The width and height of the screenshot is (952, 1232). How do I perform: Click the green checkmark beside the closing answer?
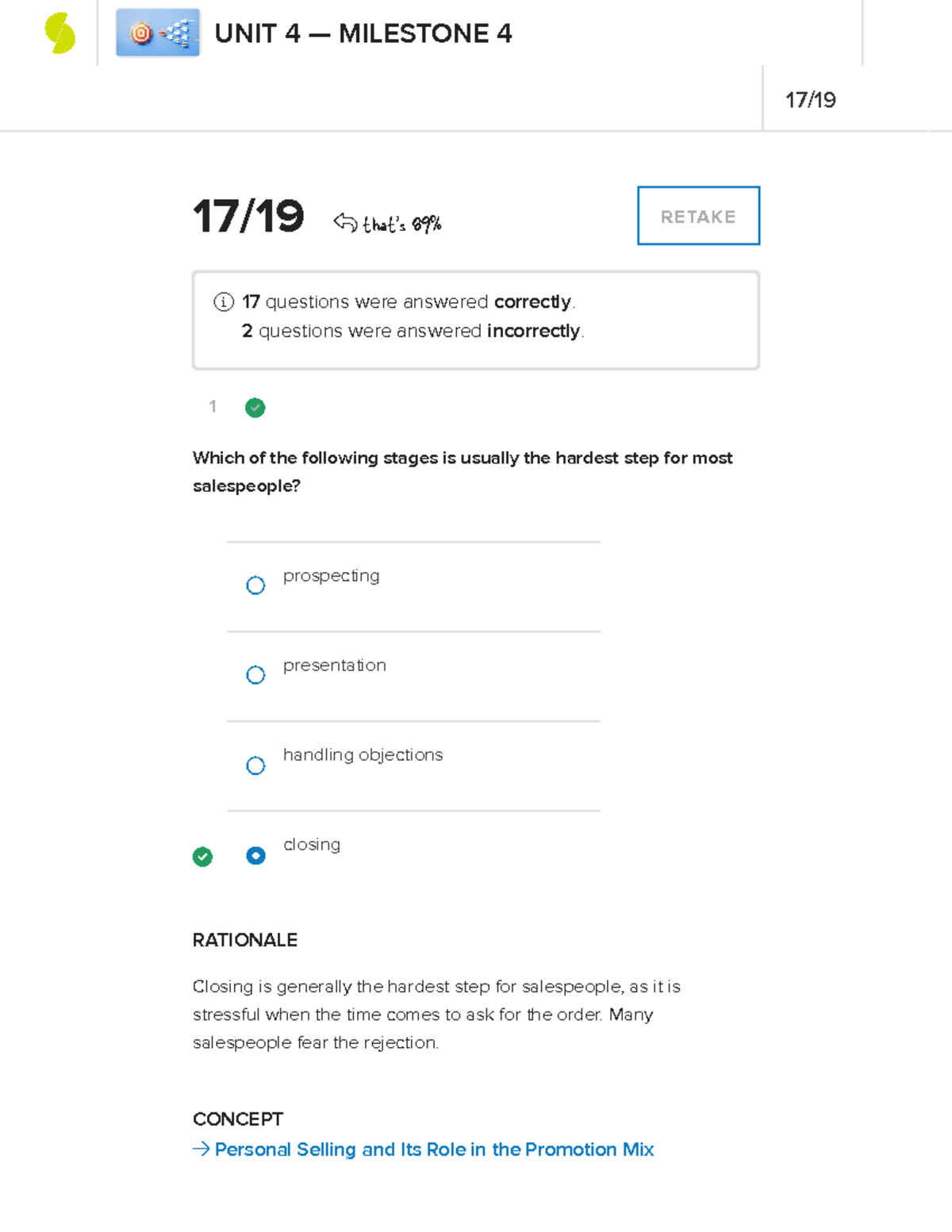click(202, 857)
